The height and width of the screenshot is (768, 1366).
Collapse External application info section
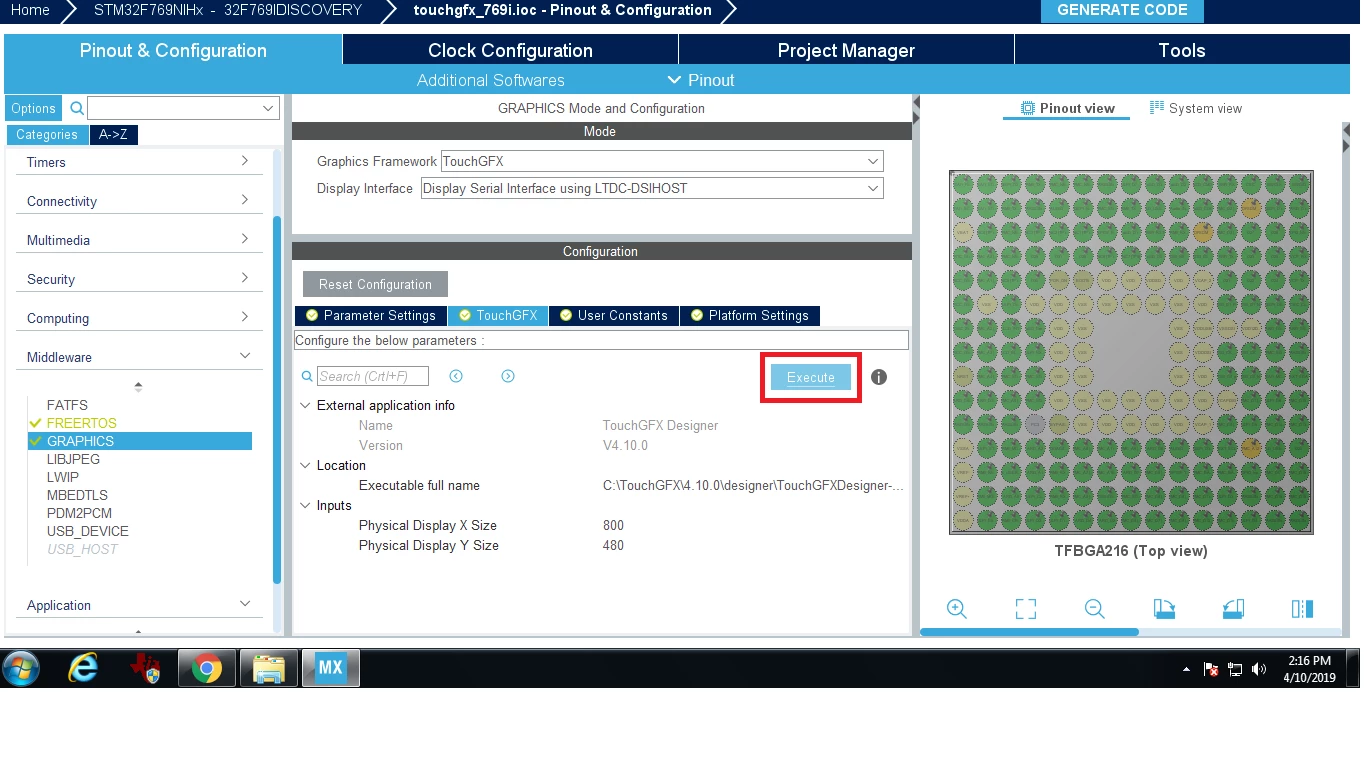click(x=305, y=405)
